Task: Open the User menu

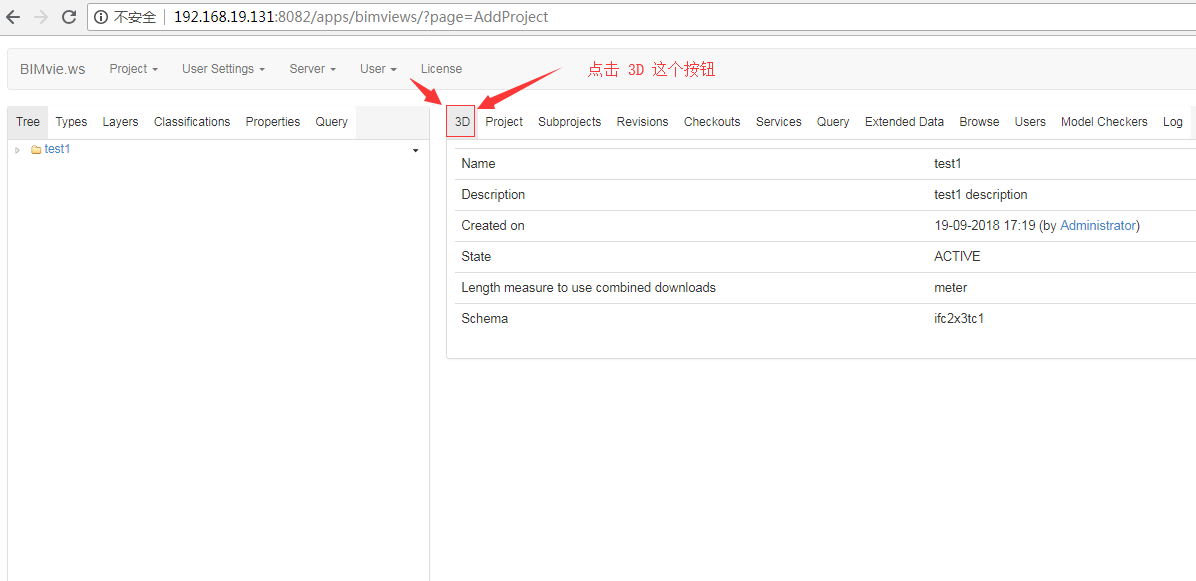Action: coord(378,68)
